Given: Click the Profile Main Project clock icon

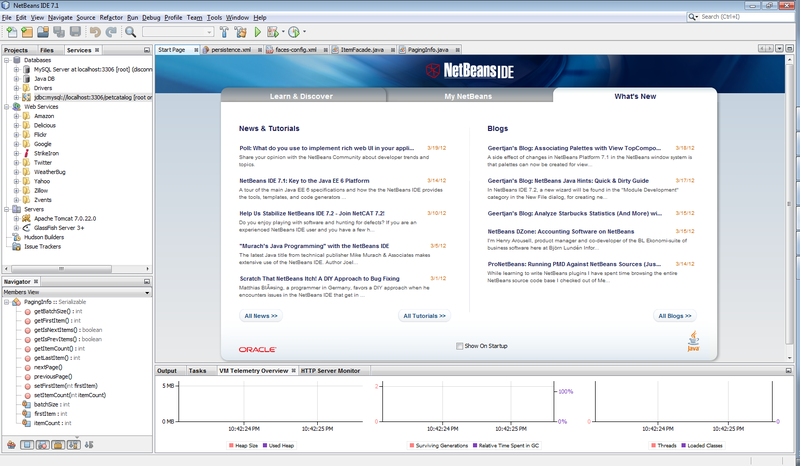Looking at the screenshot, I should [294, 32].
